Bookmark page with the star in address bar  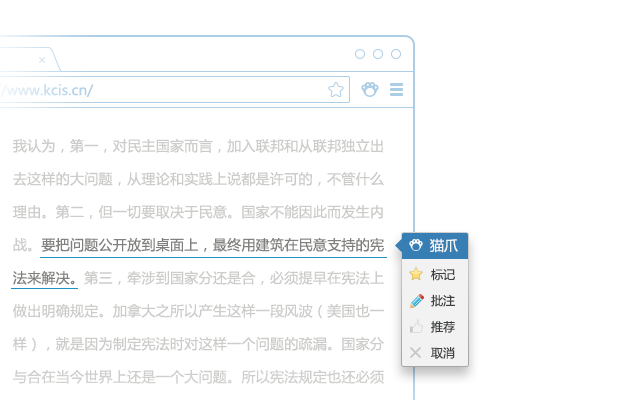[x=336, y=90]
